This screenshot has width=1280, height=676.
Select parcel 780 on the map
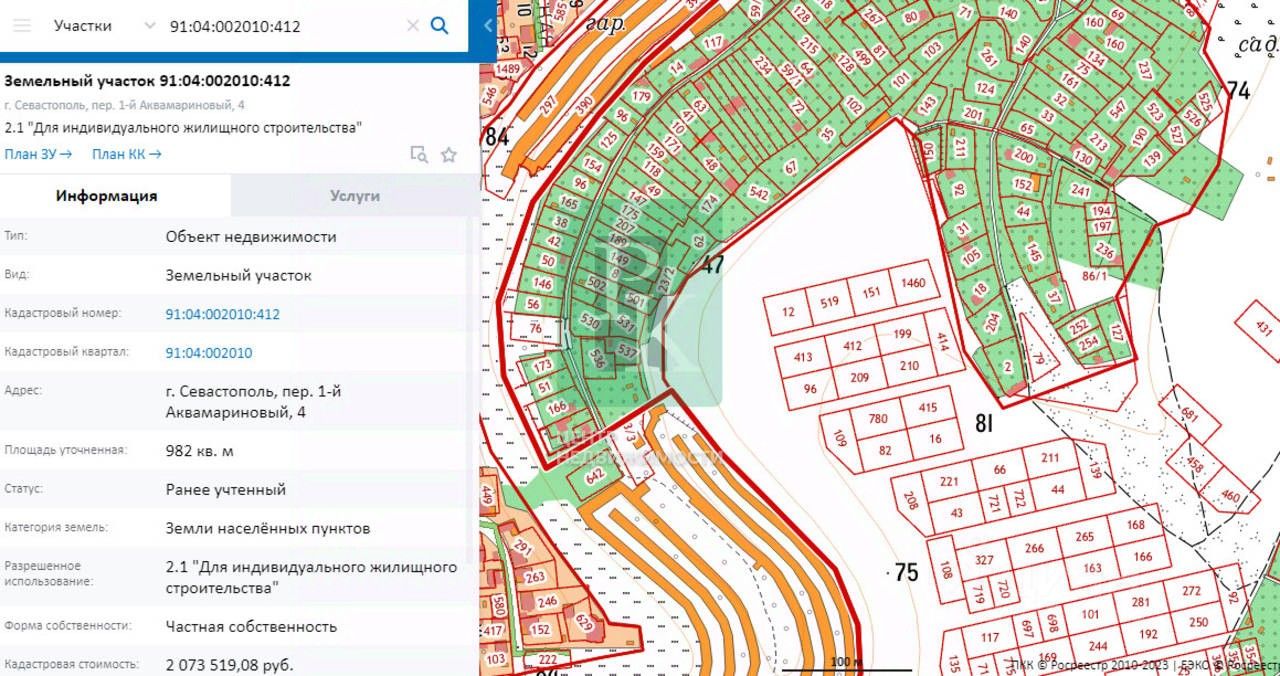point(877,419)
